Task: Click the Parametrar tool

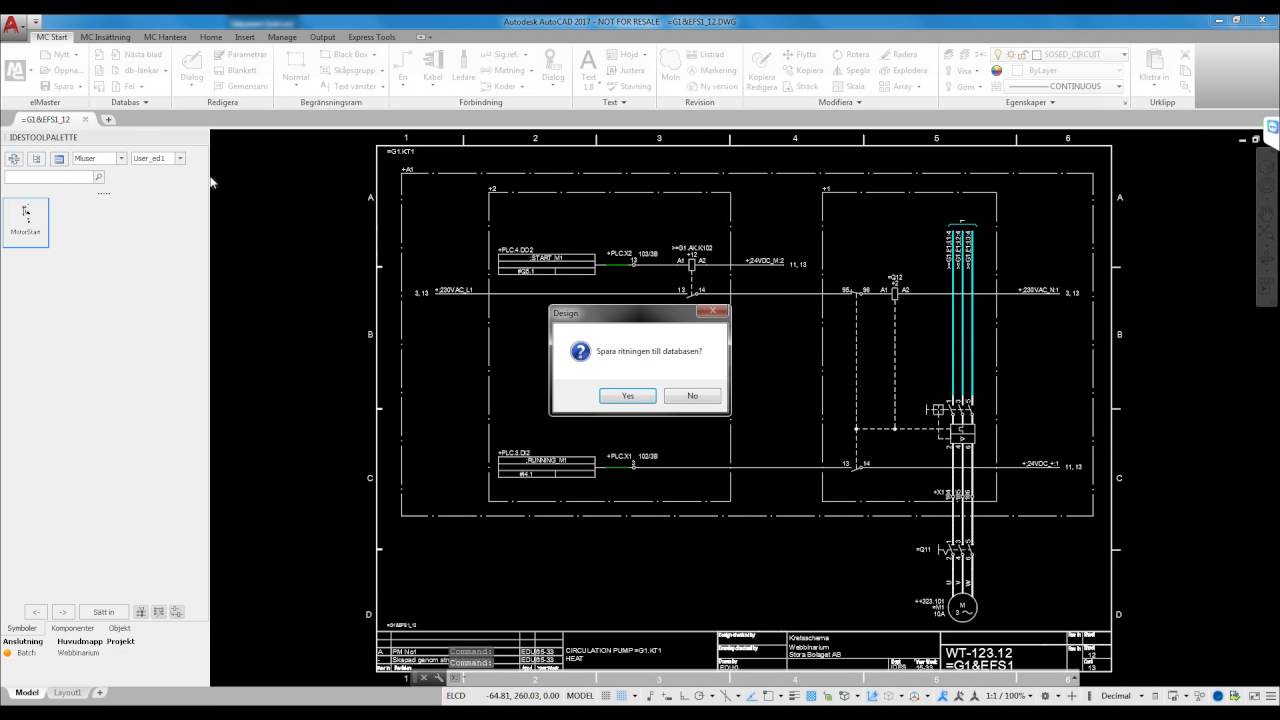Action: (x=240, y=55)
